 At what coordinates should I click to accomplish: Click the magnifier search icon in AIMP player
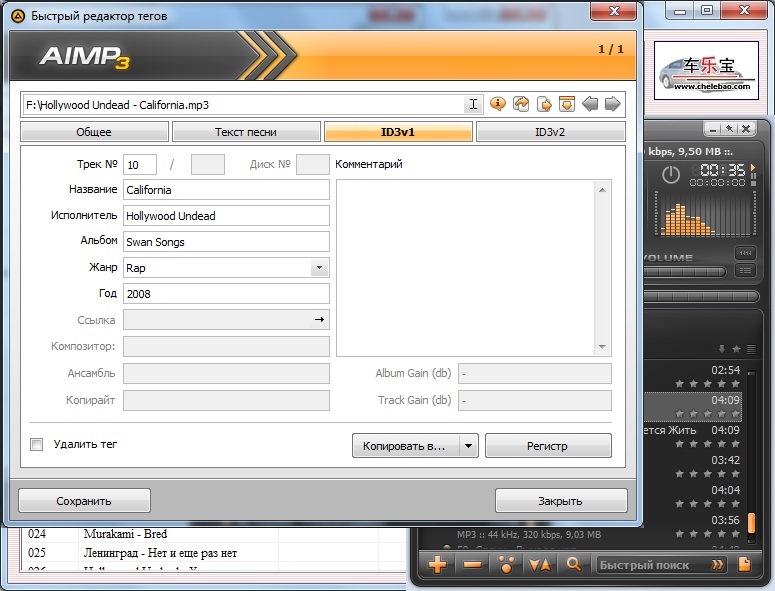pos(574,564)
